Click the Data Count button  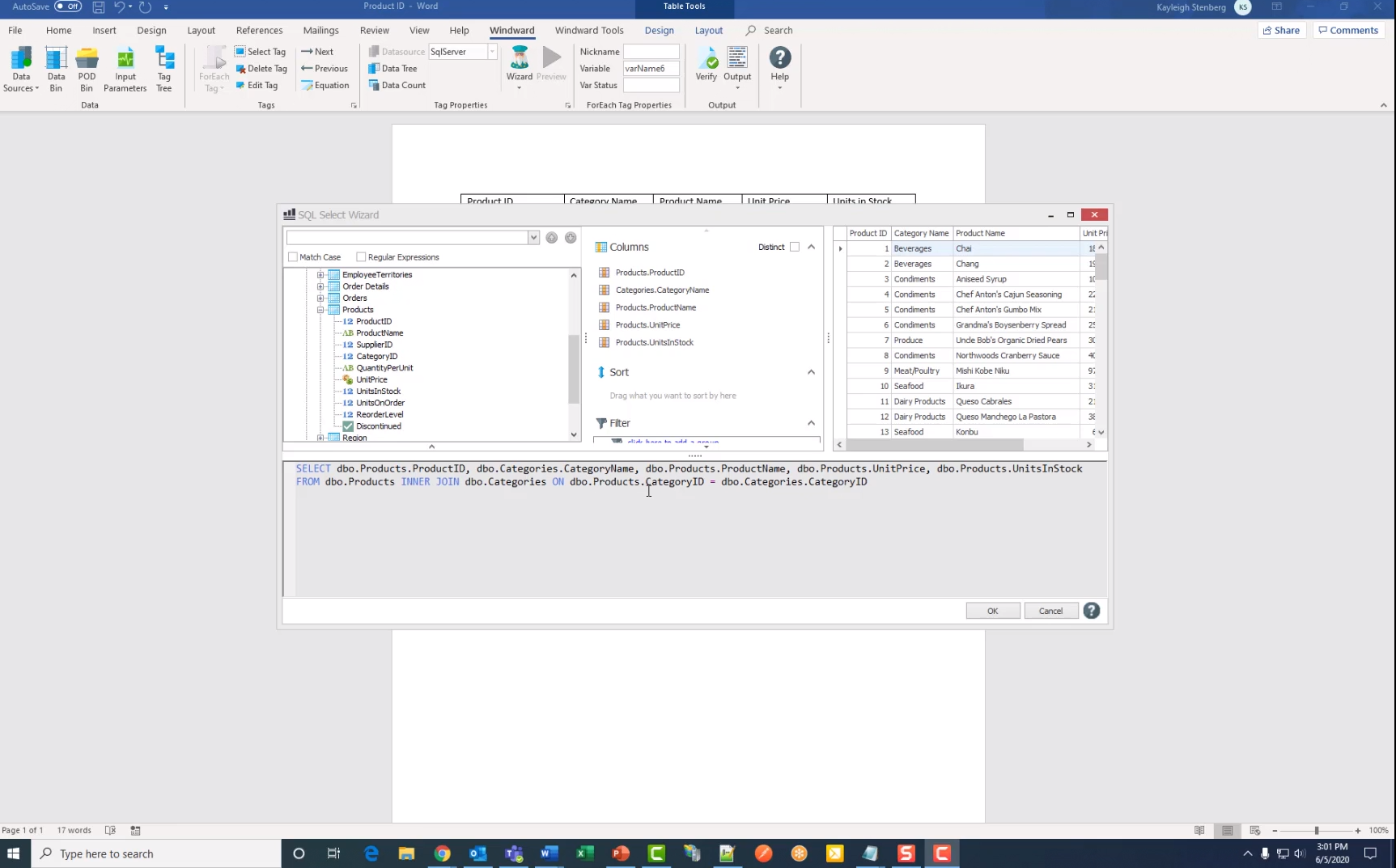coord(397,85)
